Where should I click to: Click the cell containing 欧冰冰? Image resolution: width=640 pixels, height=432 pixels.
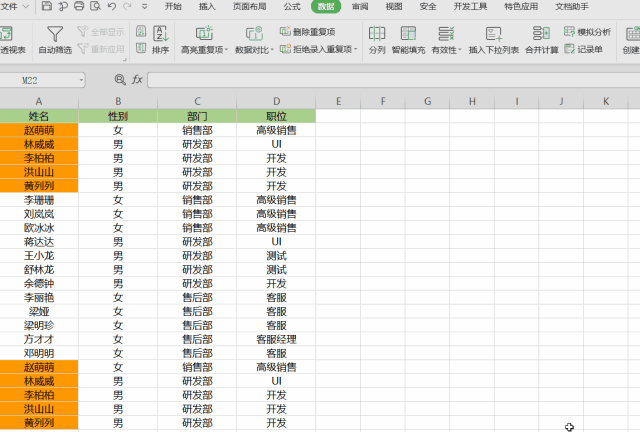tap(39, 228)
